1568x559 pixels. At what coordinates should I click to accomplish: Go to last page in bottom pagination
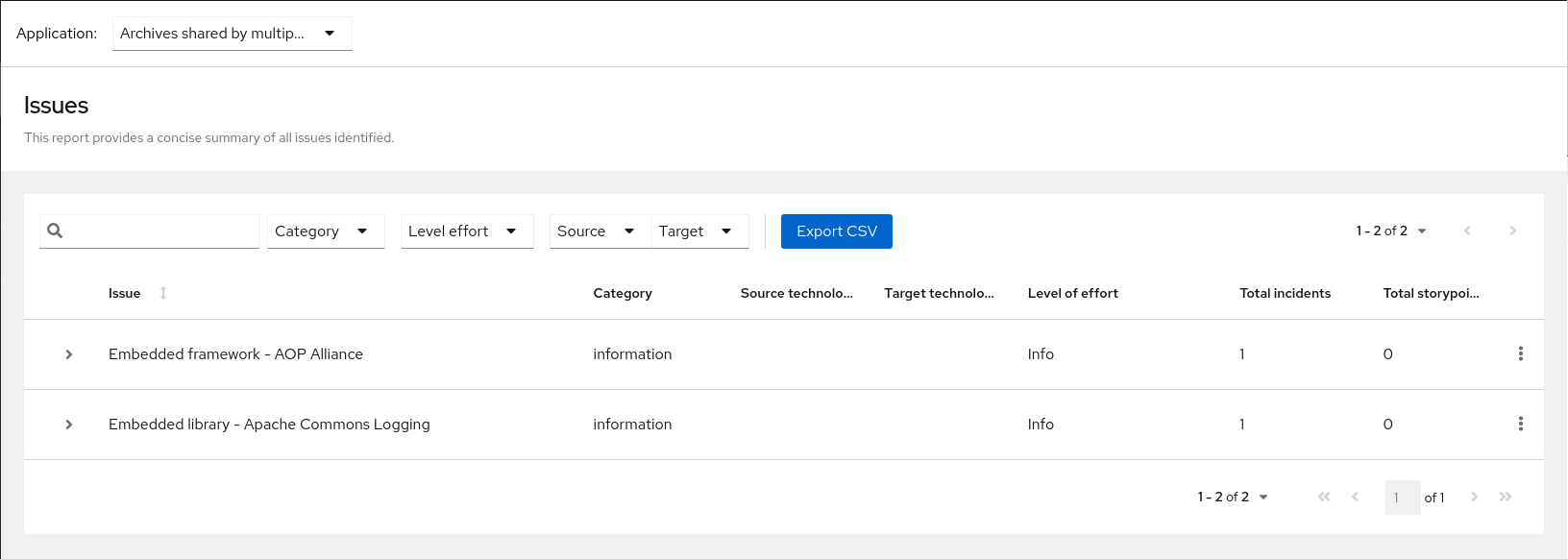pos(1505,497)
